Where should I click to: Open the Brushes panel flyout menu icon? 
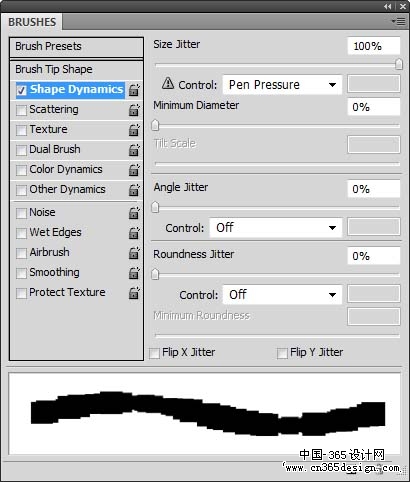398,22
